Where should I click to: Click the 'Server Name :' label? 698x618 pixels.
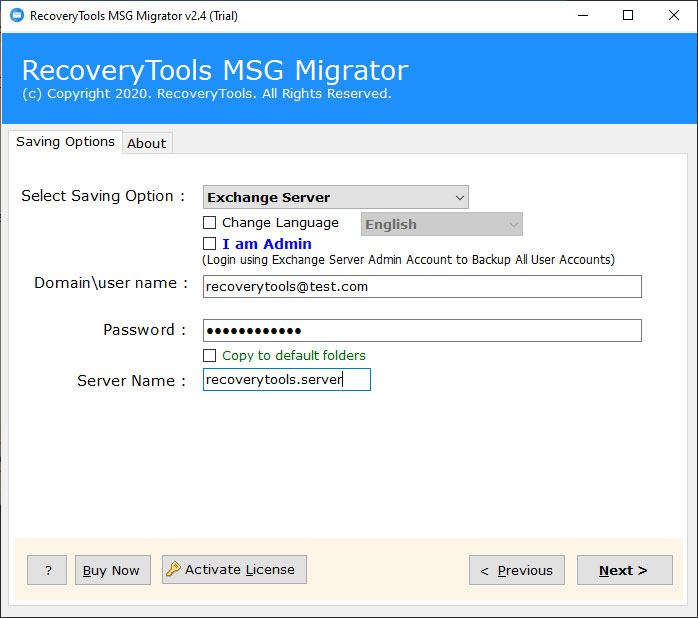131,381
